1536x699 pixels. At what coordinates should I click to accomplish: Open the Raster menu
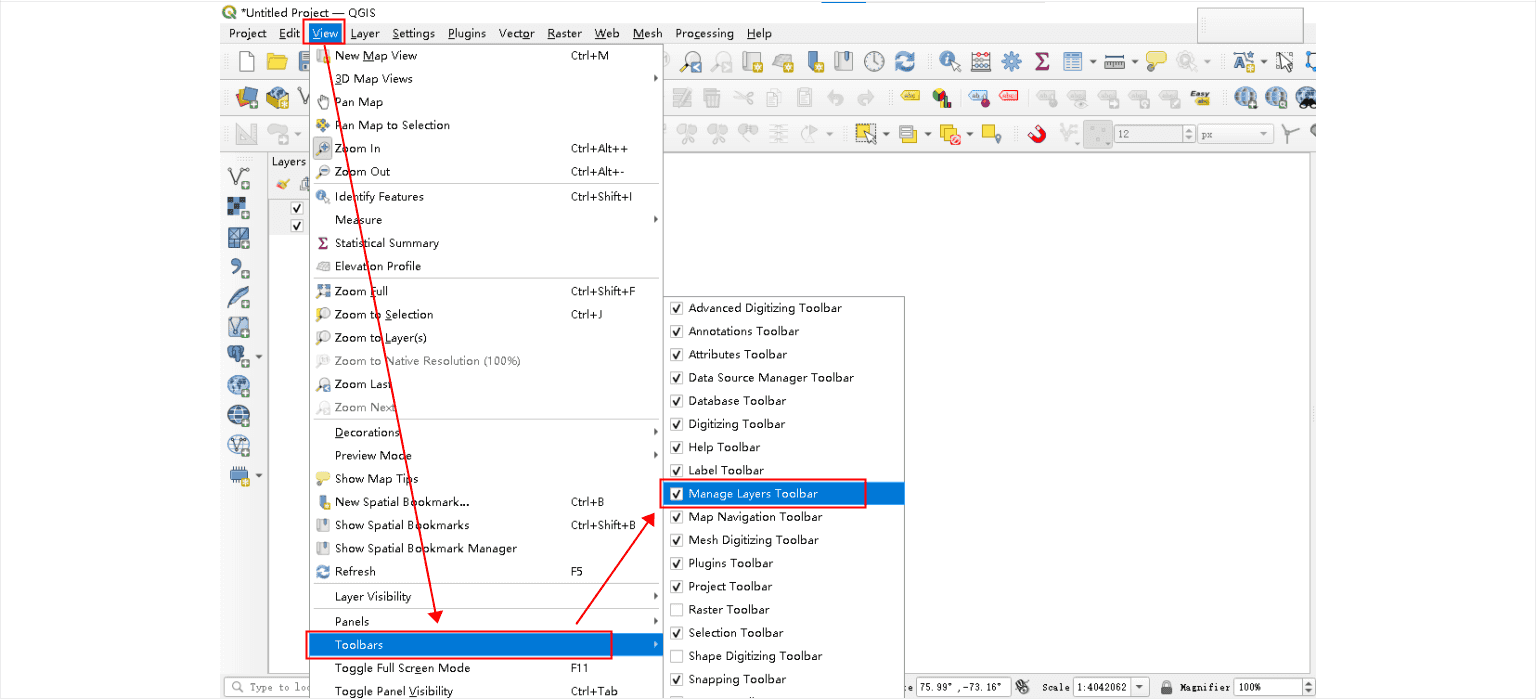pyautogui.click(x=564, y=33)
